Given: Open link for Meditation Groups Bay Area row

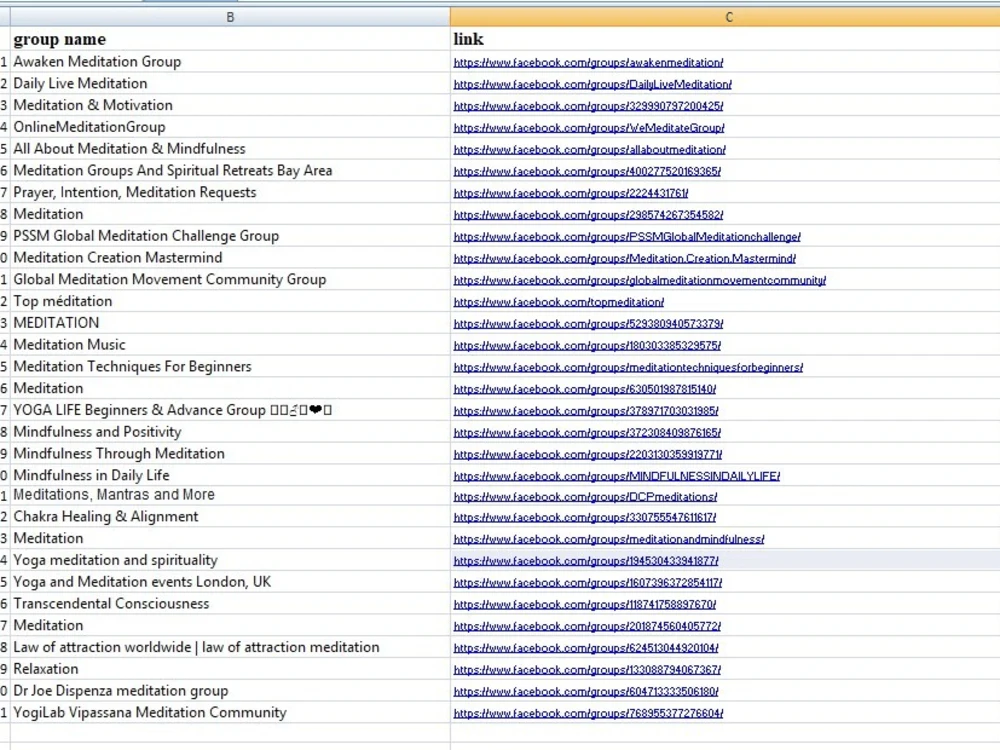Looking at the screenshot, I should click(587, 172).
